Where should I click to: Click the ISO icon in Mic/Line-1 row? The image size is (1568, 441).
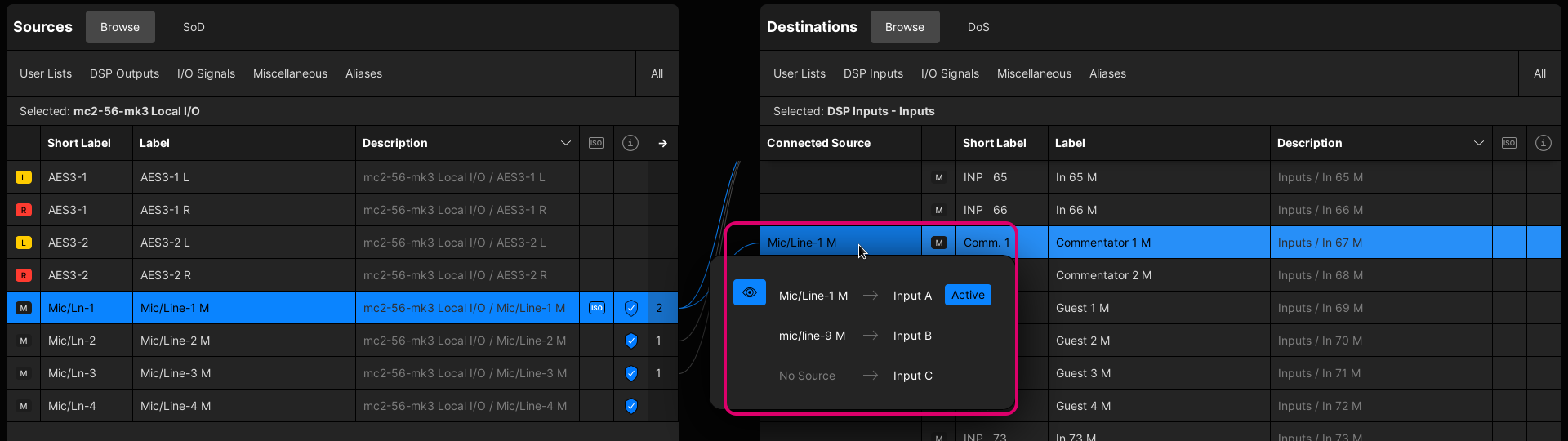[x=597, y=308]
